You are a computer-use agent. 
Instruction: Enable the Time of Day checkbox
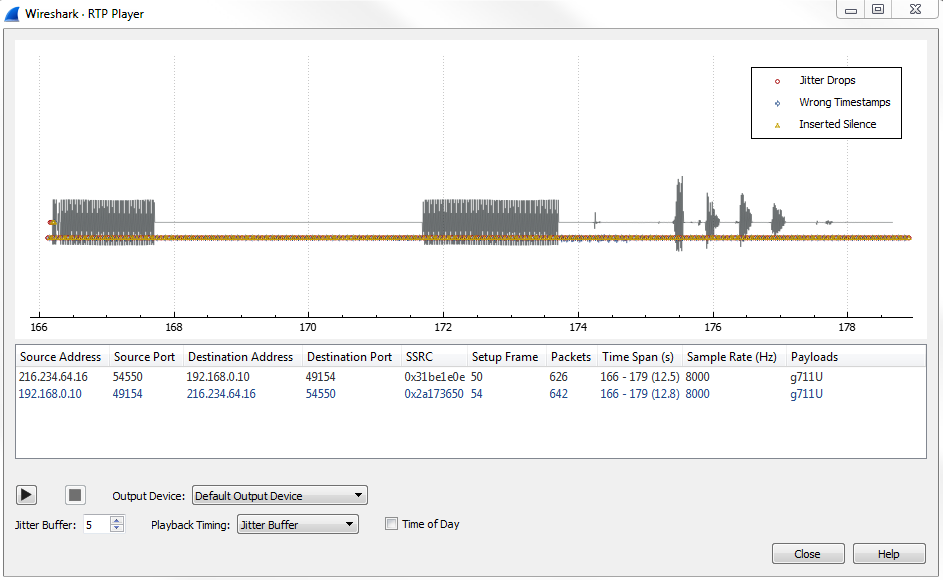[x=392, y=524]
